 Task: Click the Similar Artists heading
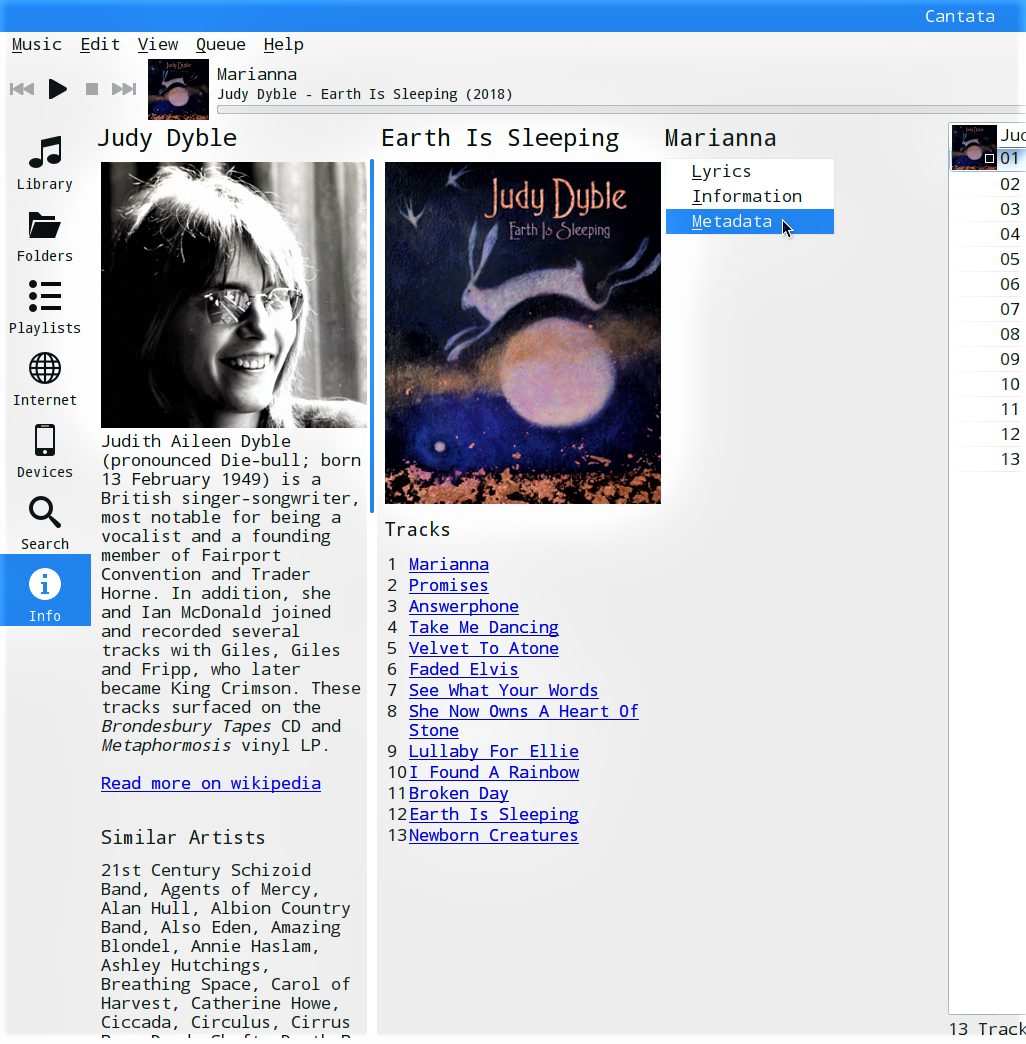point(183,837)
